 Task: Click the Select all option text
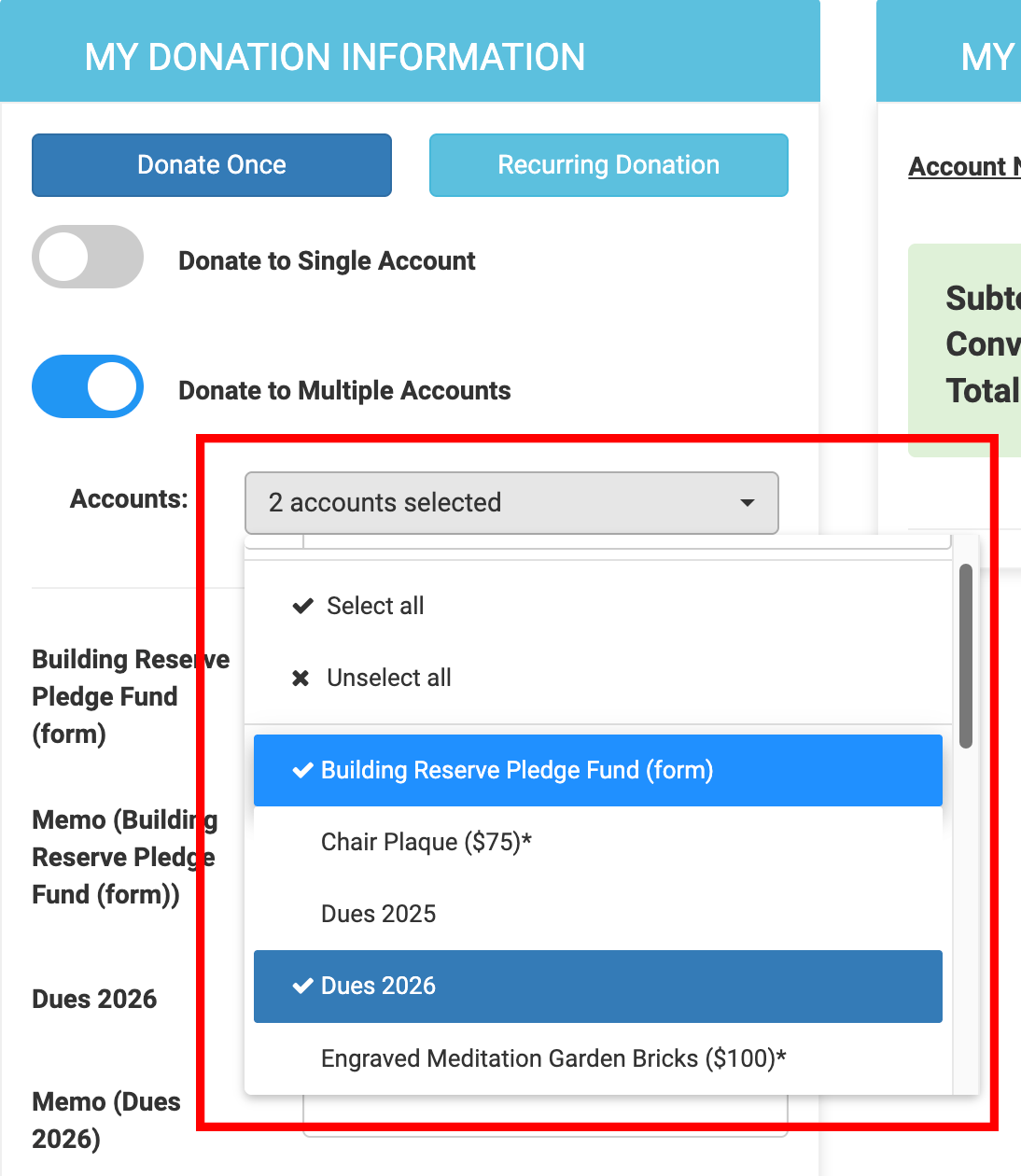point(375,607)
